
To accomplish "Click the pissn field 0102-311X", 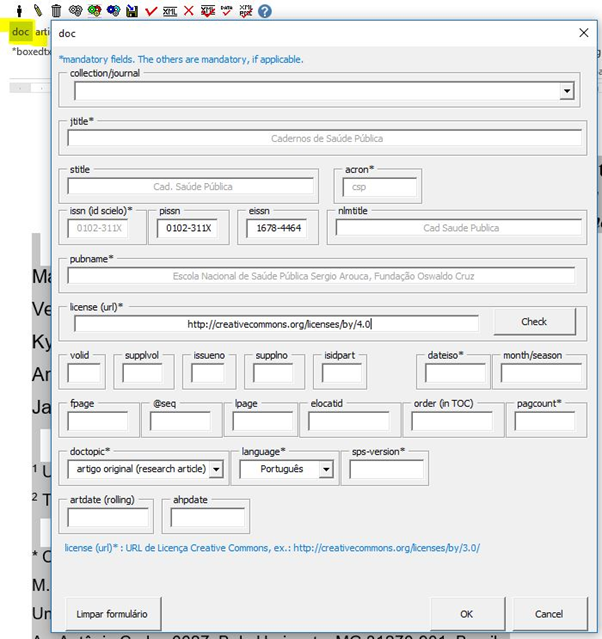I will 187,228.
